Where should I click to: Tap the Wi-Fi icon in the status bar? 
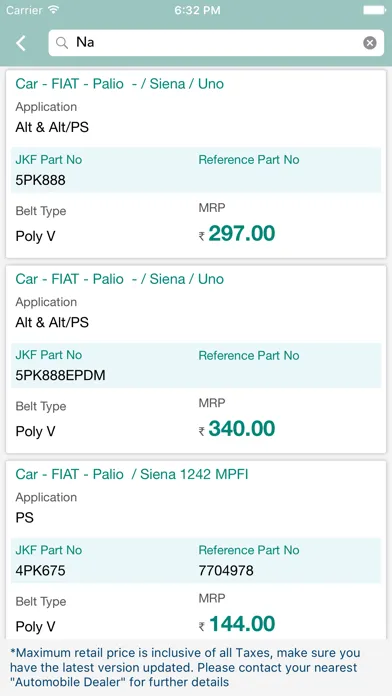54,10
